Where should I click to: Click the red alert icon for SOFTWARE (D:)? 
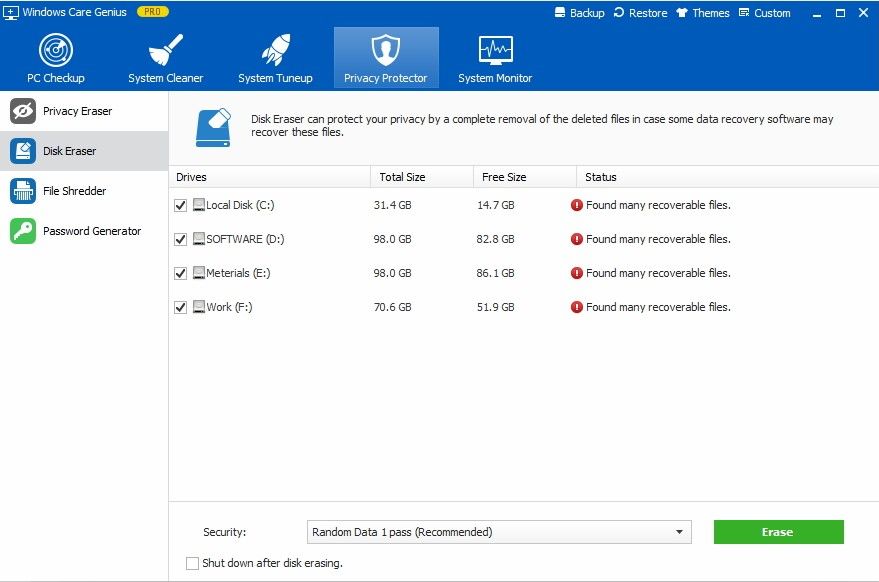577,239
